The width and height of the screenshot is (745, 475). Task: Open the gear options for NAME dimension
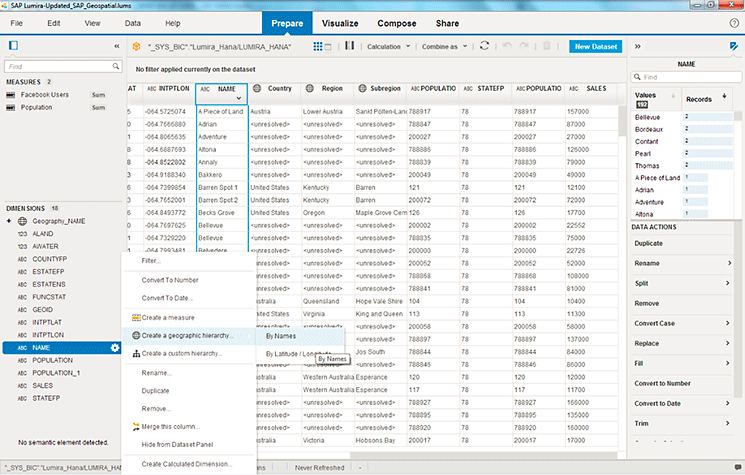point(115,348)
